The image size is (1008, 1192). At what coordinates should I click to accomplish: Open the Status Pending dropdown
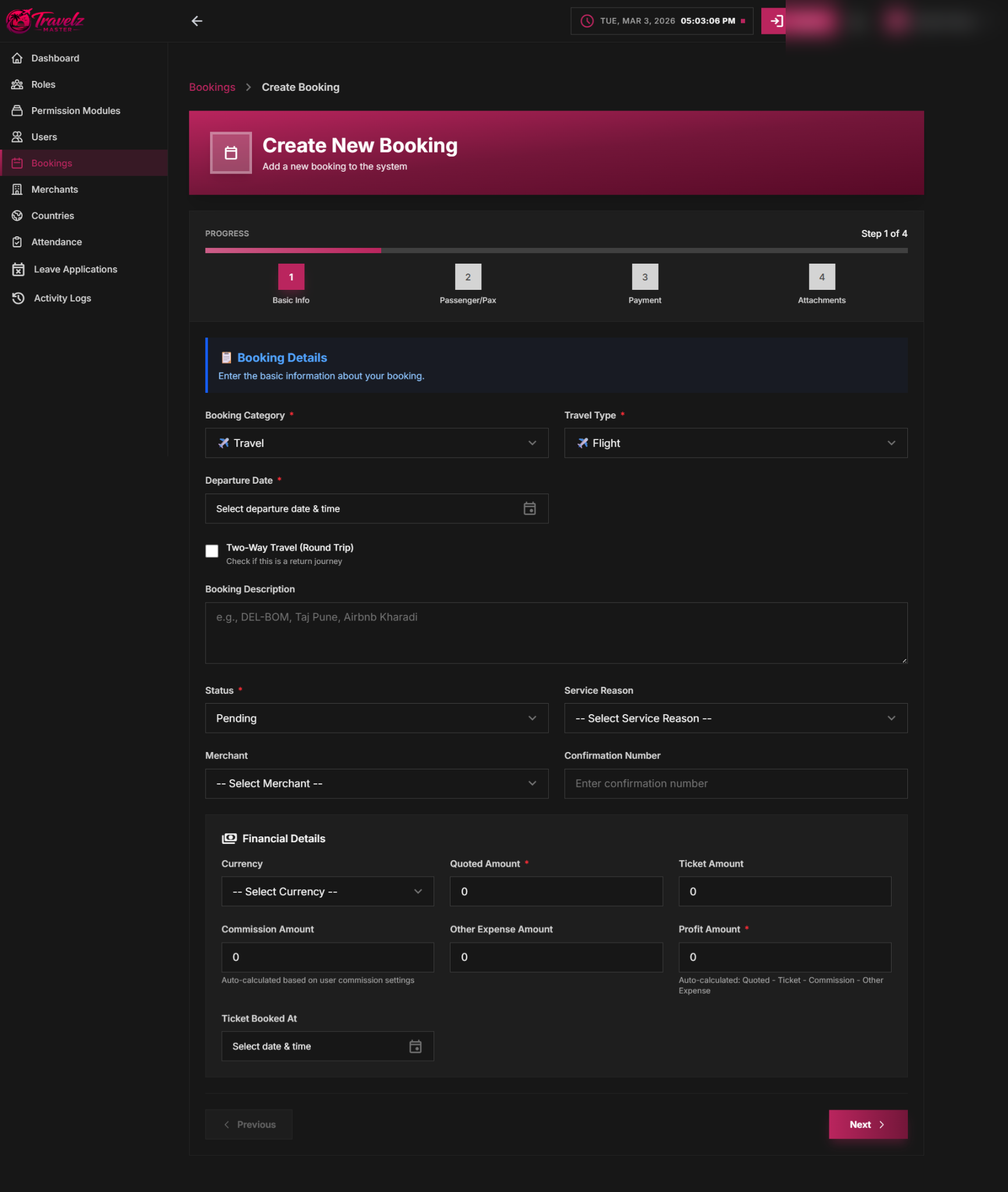(x=377, y=718)
